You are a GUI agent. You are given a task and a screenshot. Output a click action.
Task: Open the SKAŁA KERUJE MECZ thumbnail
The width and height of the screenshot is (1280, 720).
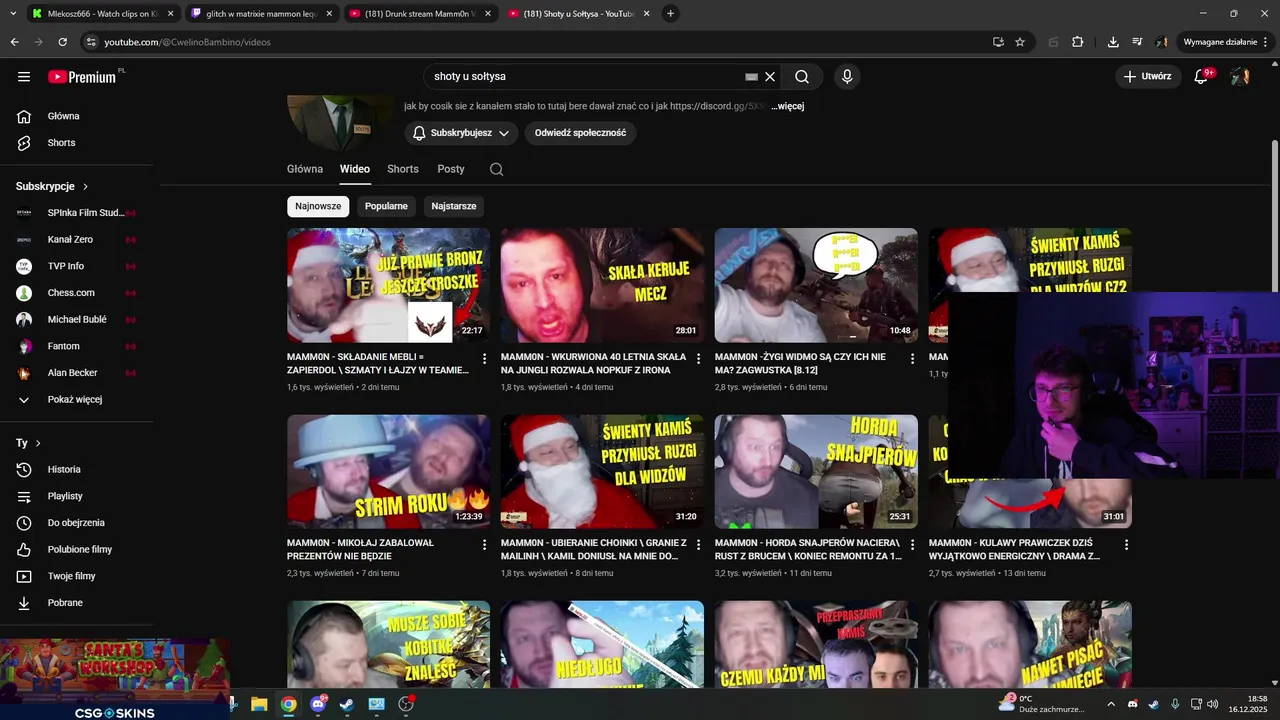(x=602, y=285)
